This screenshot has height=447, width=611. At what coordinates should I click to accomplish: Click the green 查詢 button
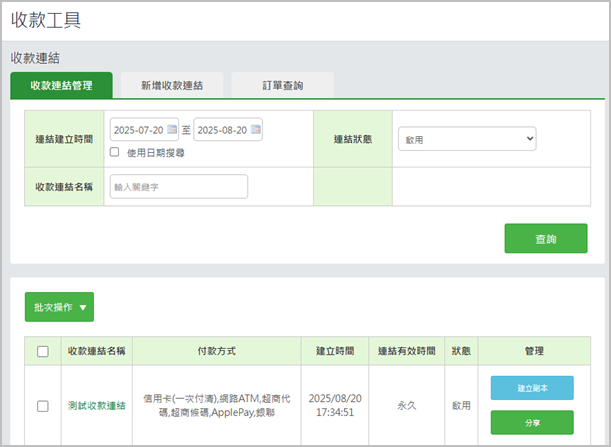tap(546, 239)
